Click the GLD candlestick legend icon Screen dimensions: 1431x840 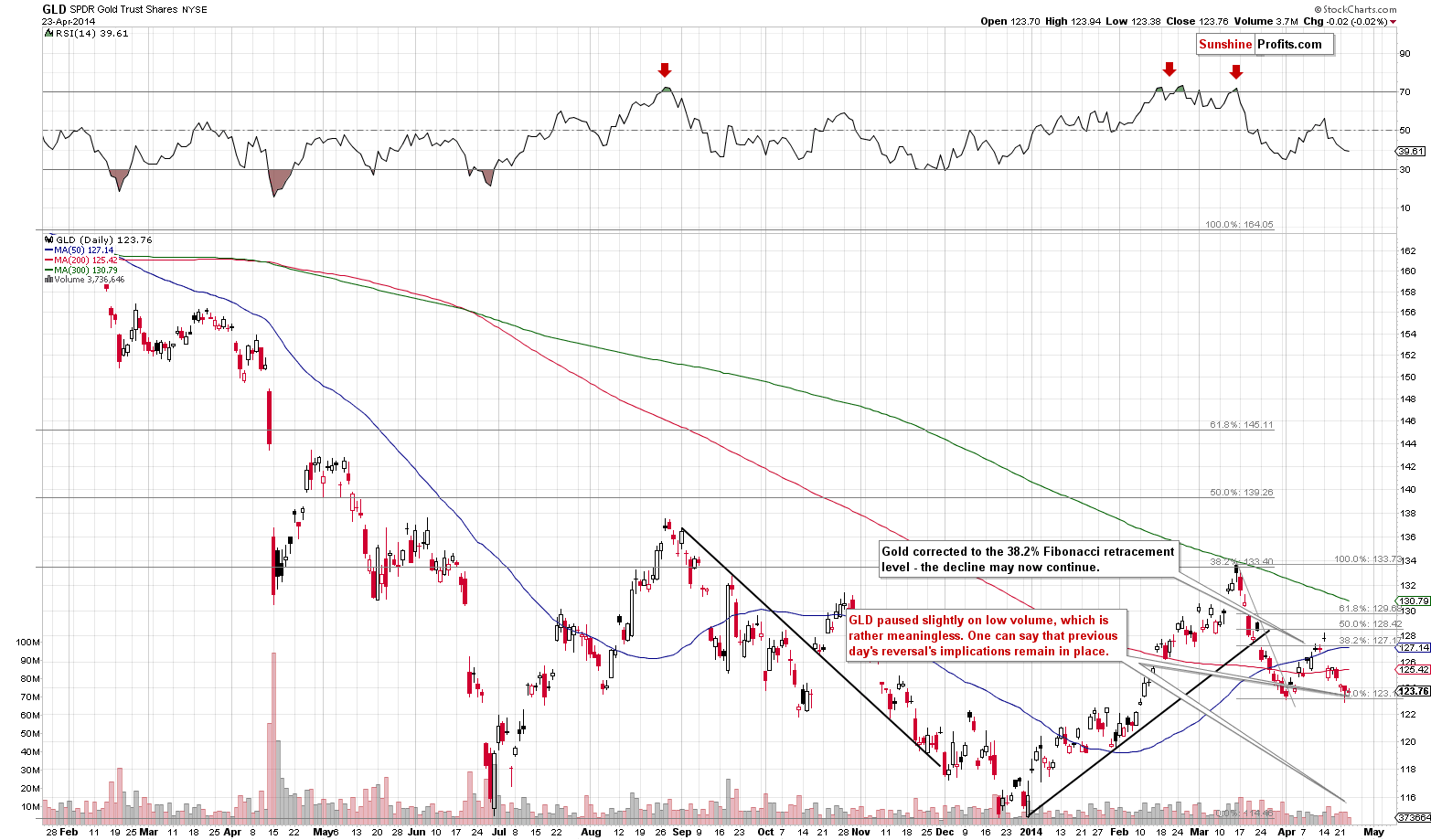(48, 239)
